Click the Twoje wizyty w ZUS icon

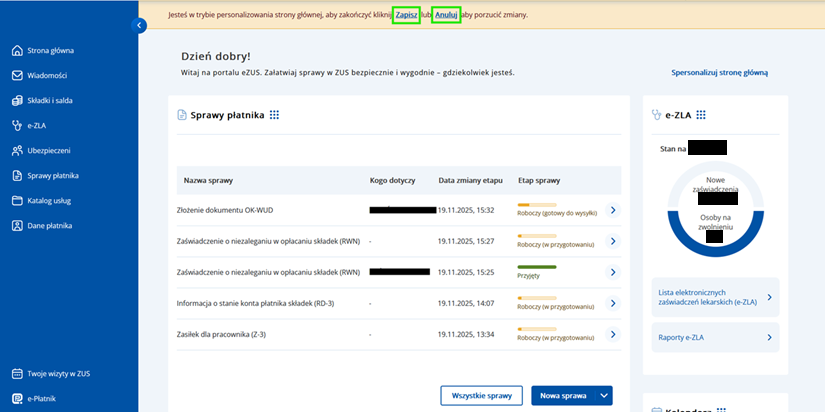pos(17,374)
